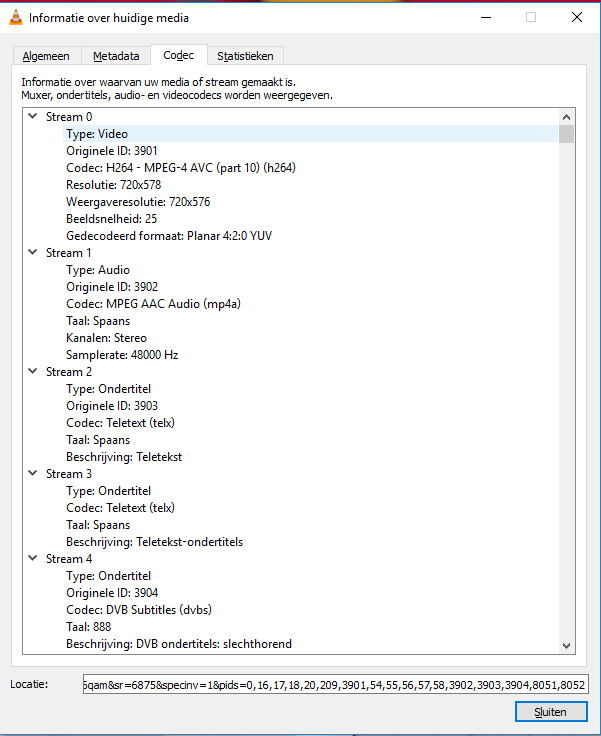This screenshot has height=736, width=601.
Task: Select the 'Resolutie: 720x578' row
Action: 113,185
